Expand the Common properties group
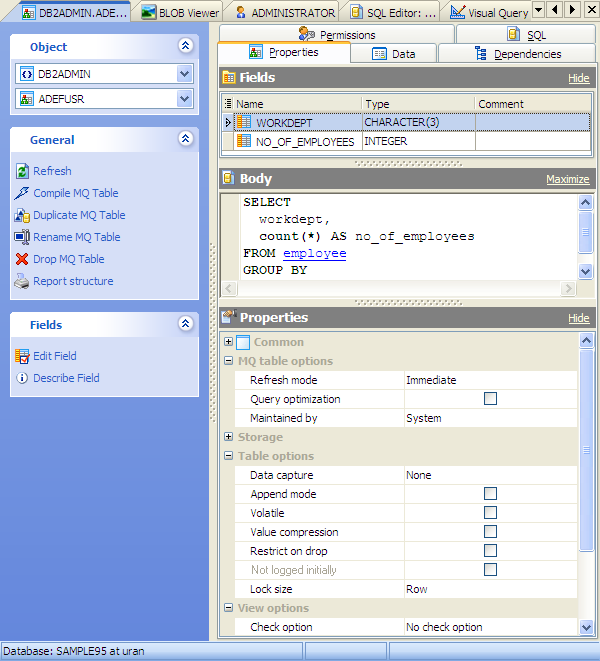Screen dimensions: 600x661 (229, 341)
